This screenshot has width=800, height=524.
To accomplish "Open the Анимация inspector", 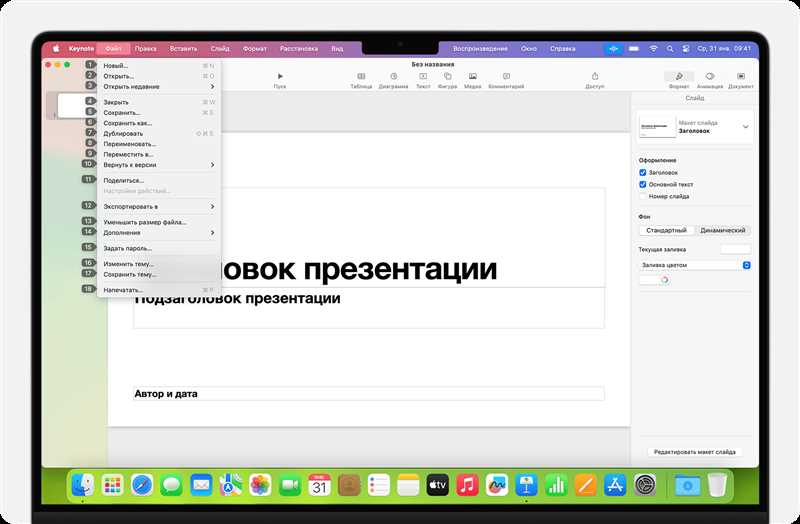I will [710, 77].
